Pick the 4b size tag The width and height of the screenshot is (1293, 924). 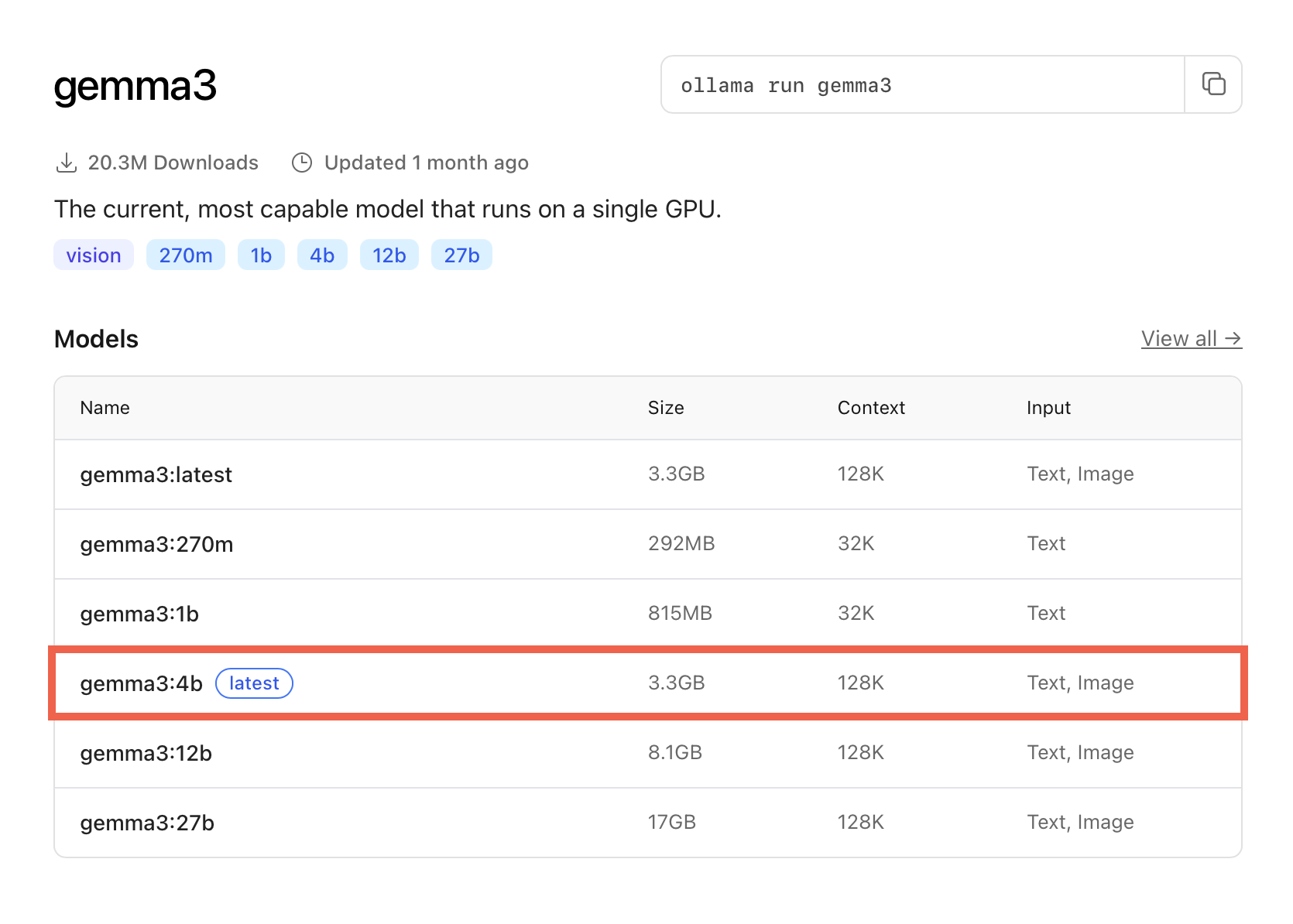tap(322, 255)
